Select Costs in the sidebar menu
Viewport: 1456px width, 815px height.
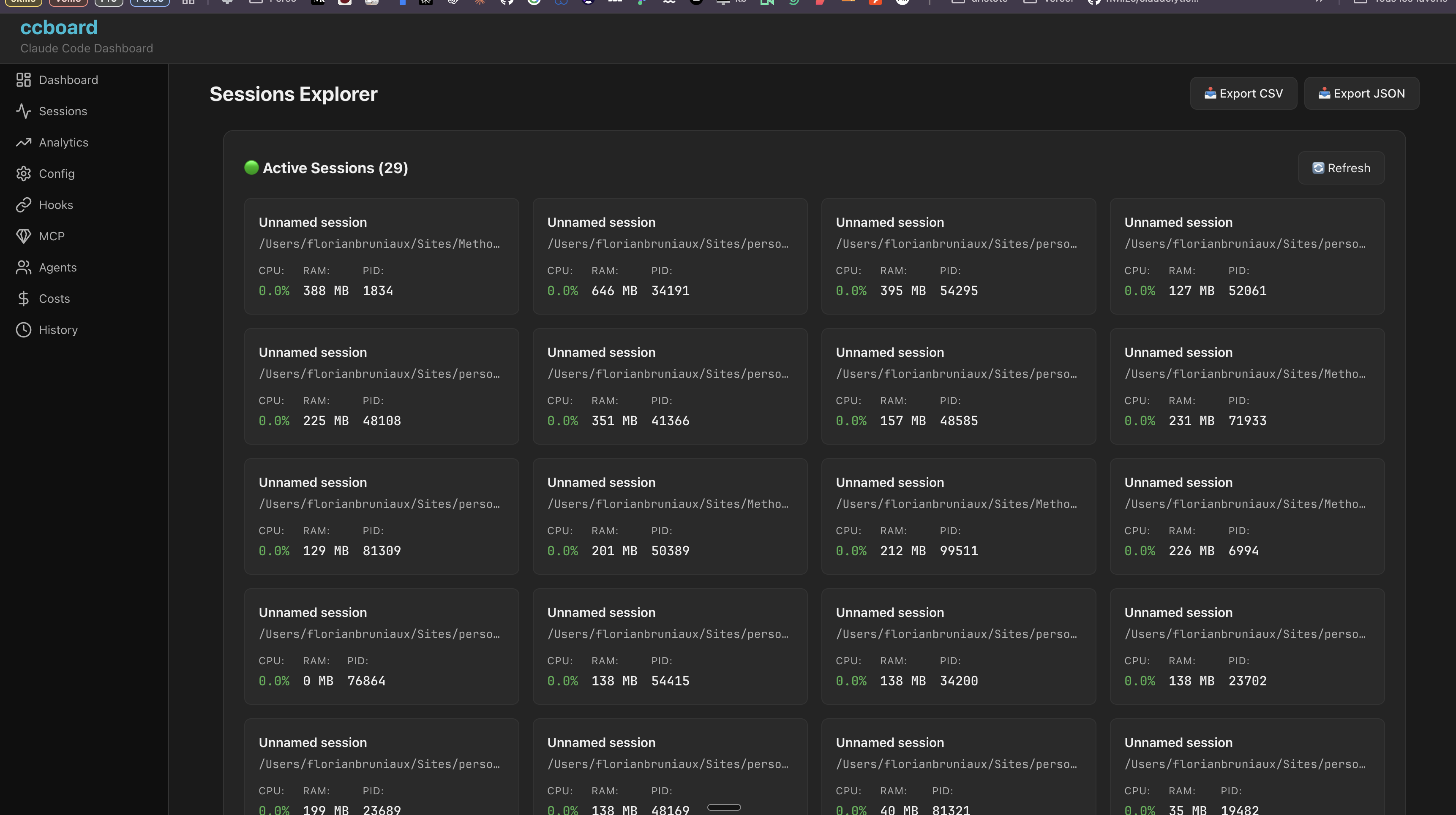[x=54, y=298]
